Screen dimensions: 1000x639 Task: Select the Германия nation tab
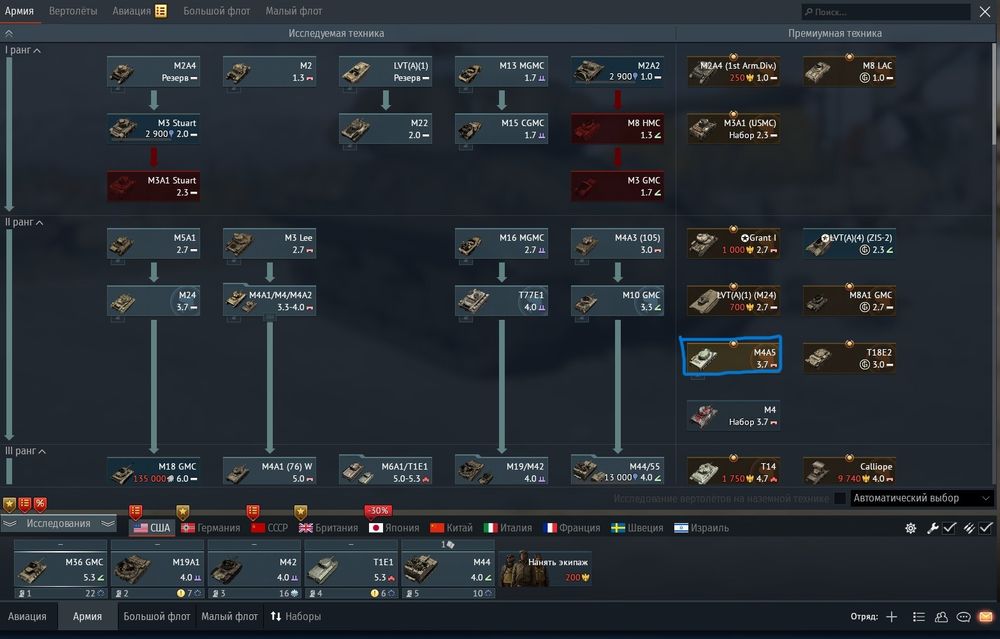pos(210,528)
